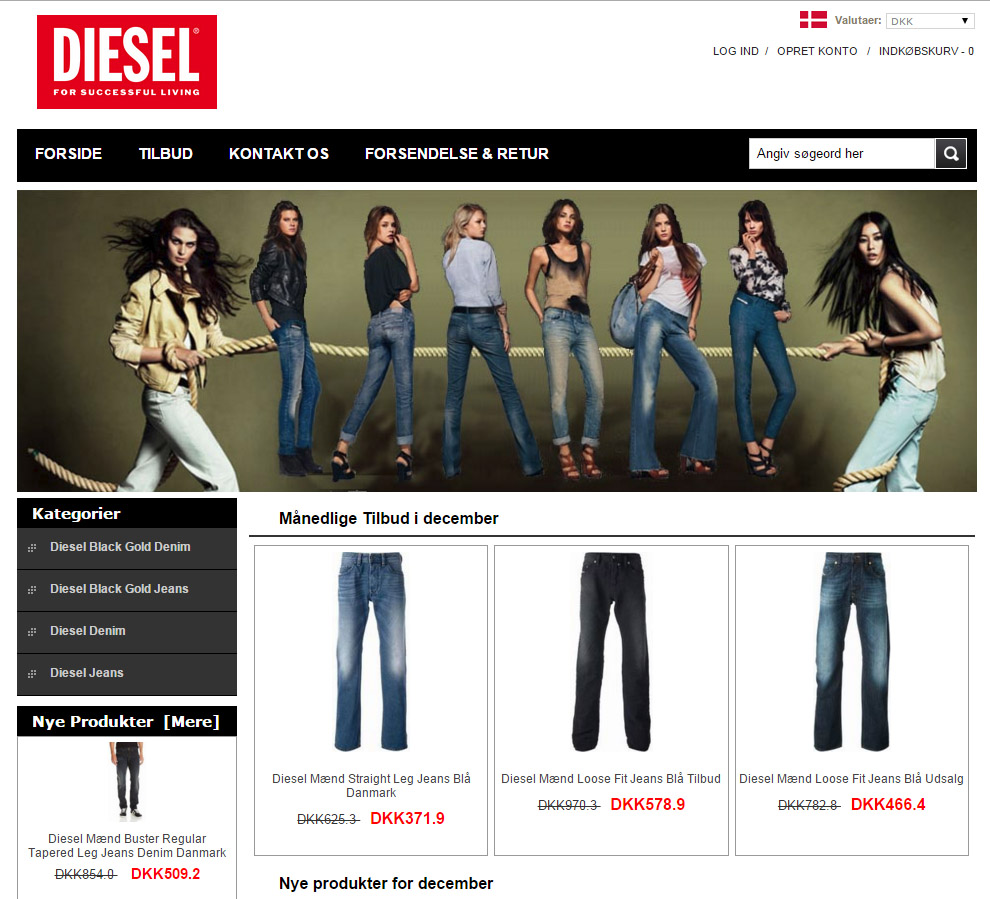Click the [Mere] link in Nye Produkter

191,722
